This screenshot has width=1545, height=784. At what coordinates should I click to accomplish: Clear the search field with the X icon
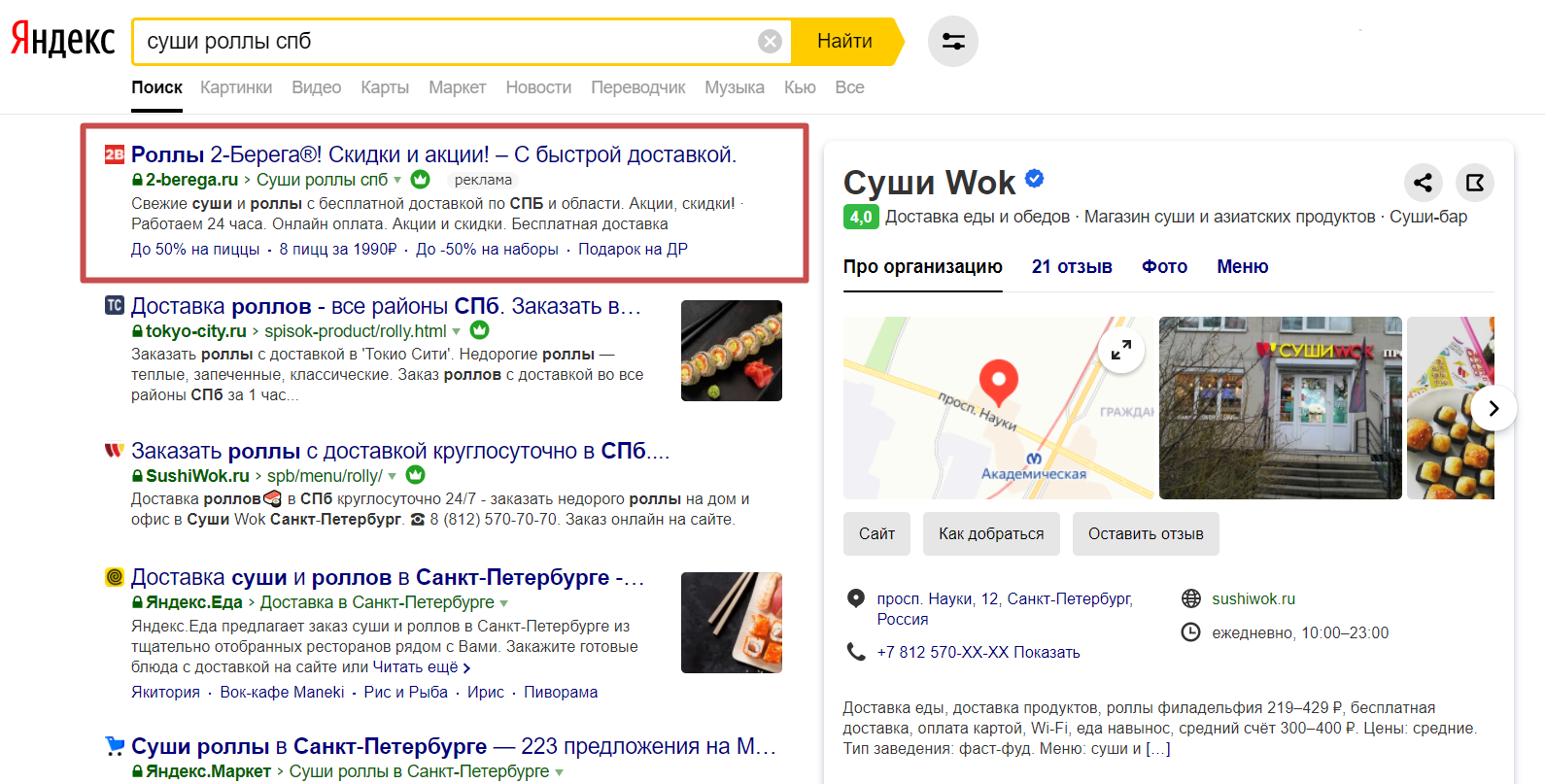tap(770, 41)
